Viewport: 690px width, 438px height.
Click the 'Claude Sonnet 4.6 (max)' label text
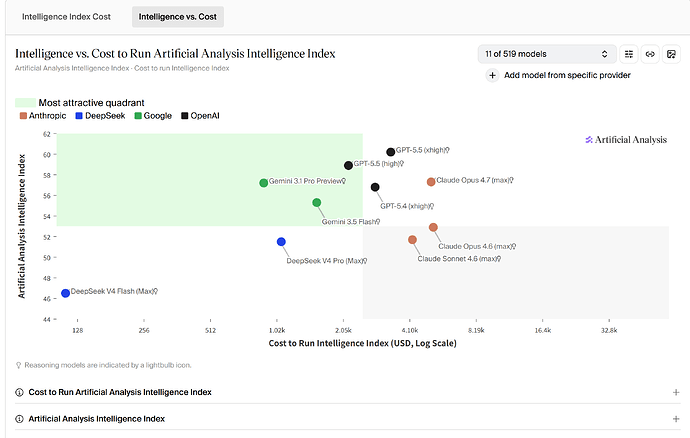pyautogui.click(x=457, y=258)
